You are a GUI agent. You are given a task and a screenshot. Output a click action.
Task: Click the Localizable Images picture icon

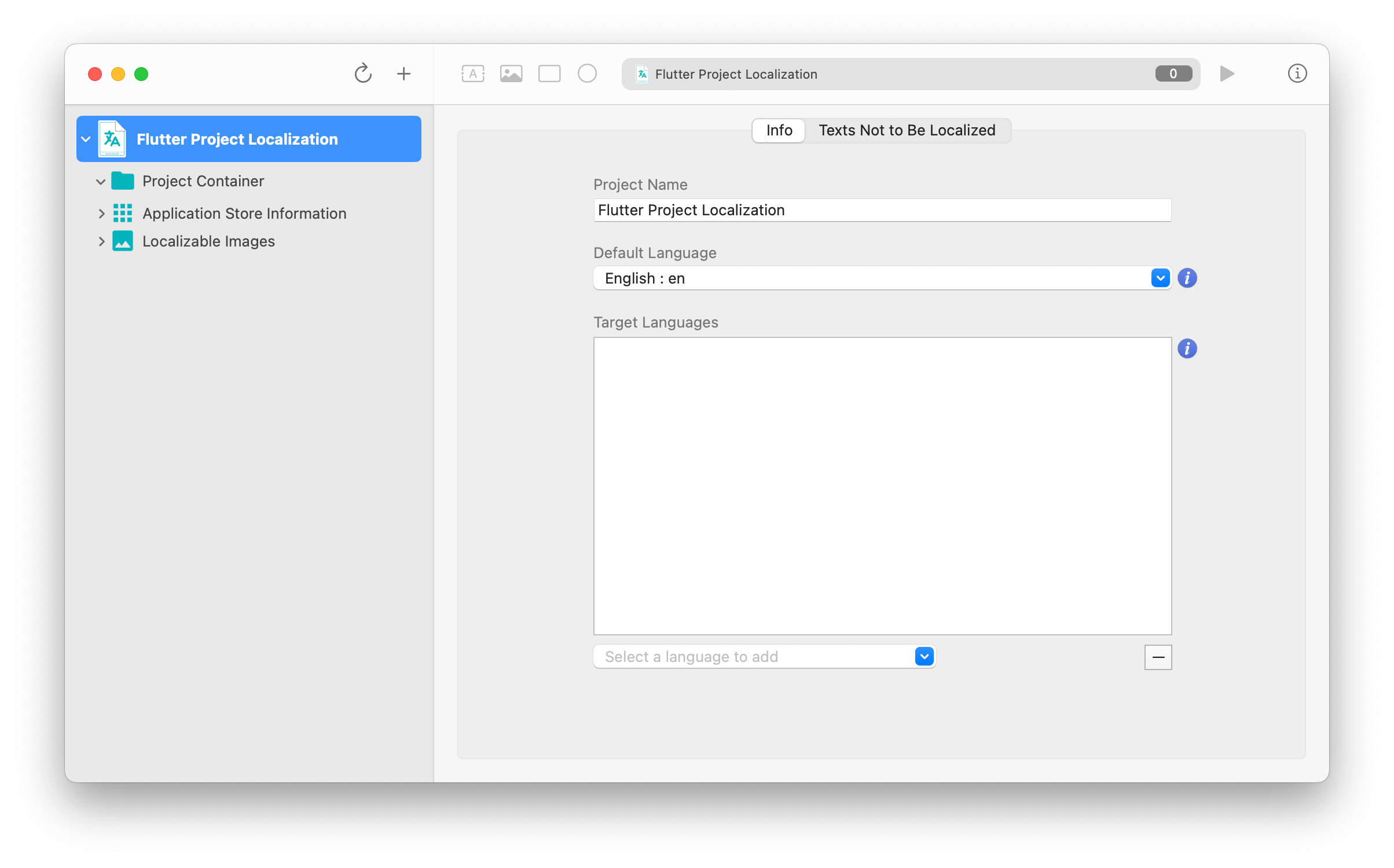123,241
